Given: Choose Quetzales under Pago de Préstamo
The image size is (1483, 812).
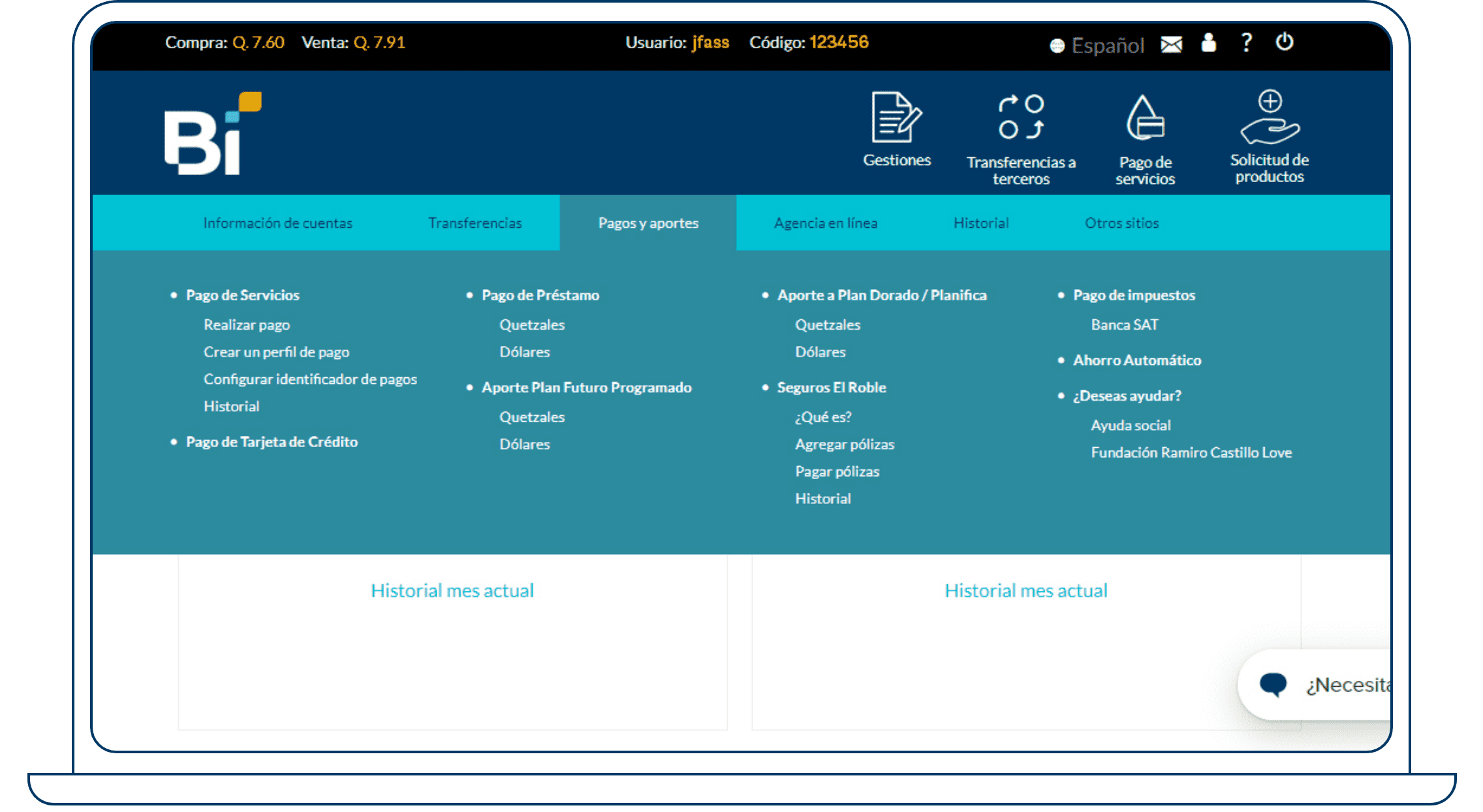Looking at the screenshot, I should 532,325.
